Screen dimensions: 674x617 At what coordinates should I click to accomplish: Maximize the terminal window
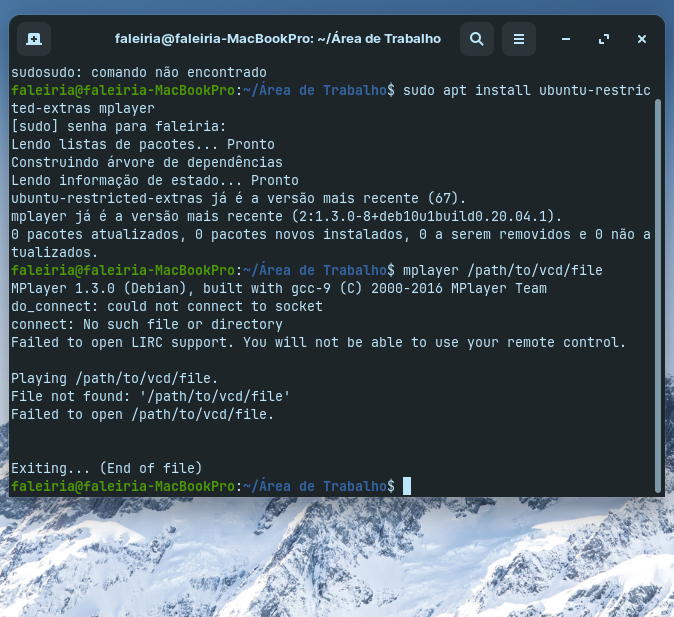604,39
